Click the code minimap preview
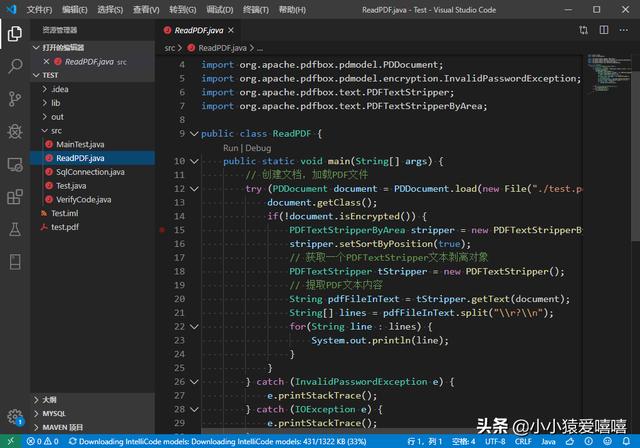The width and height of the screenshot is (640, 448). click(607, 73)
